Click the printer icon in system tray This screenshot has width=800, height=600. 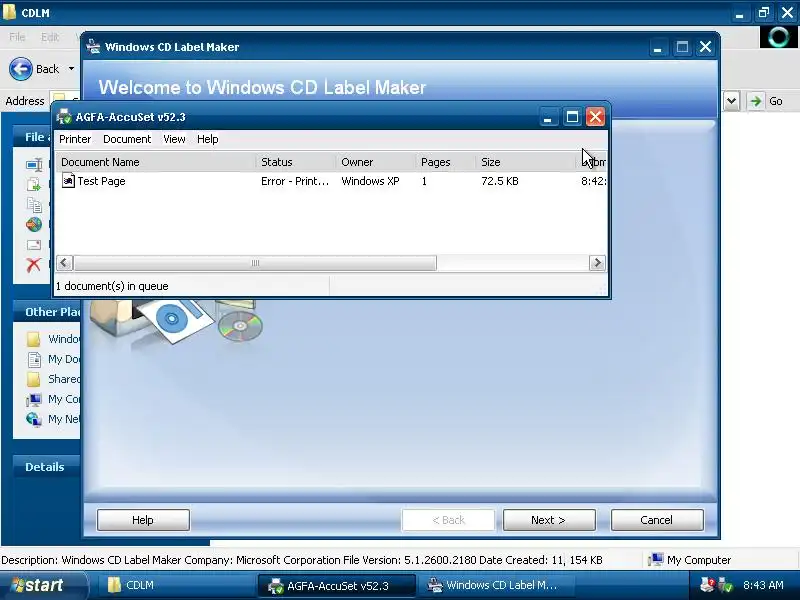click(x=724, y=585)
